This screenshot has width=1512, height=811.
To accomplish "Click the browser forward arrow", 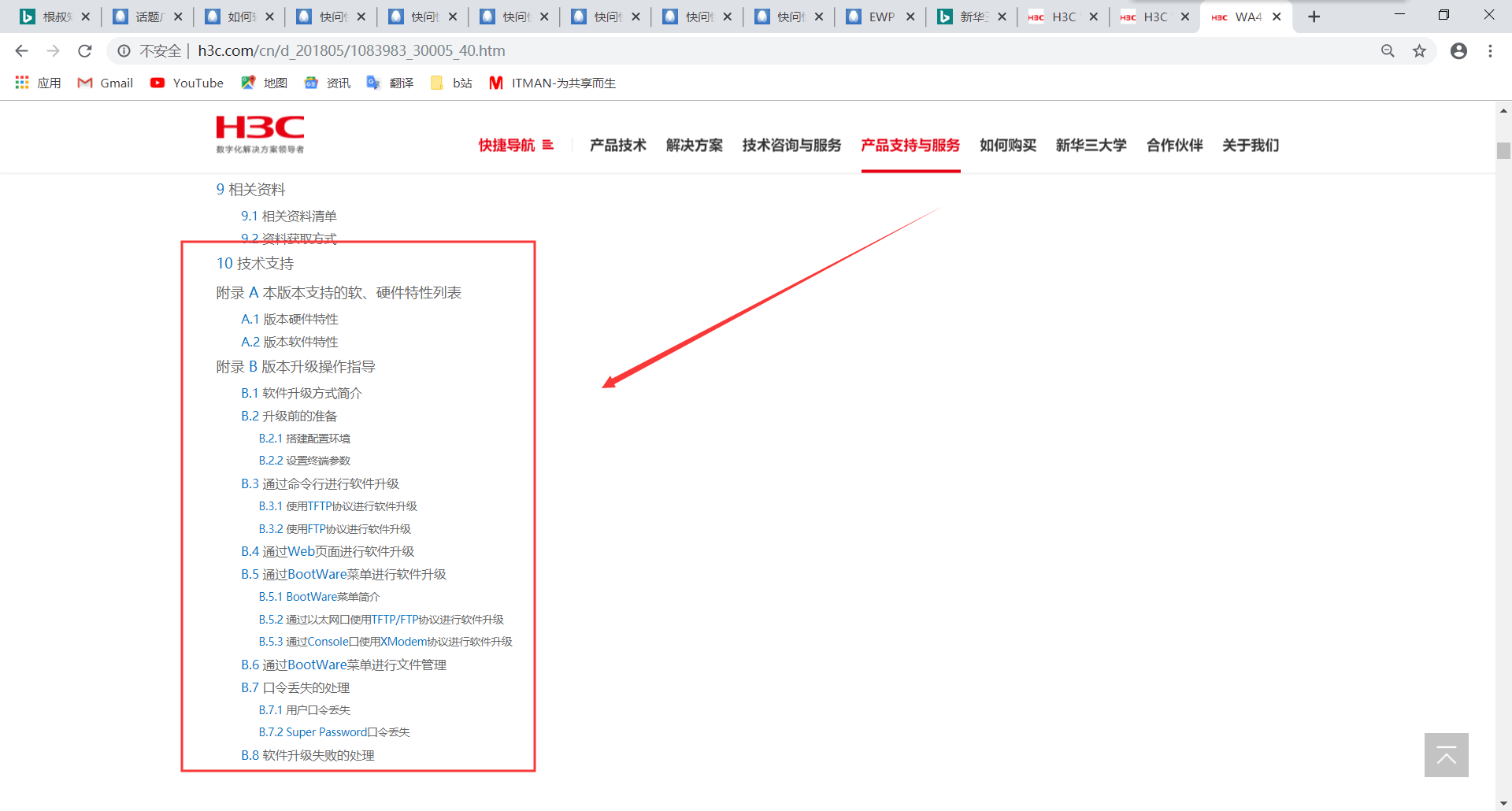I will pyautogui.click(x=53, y=51).
